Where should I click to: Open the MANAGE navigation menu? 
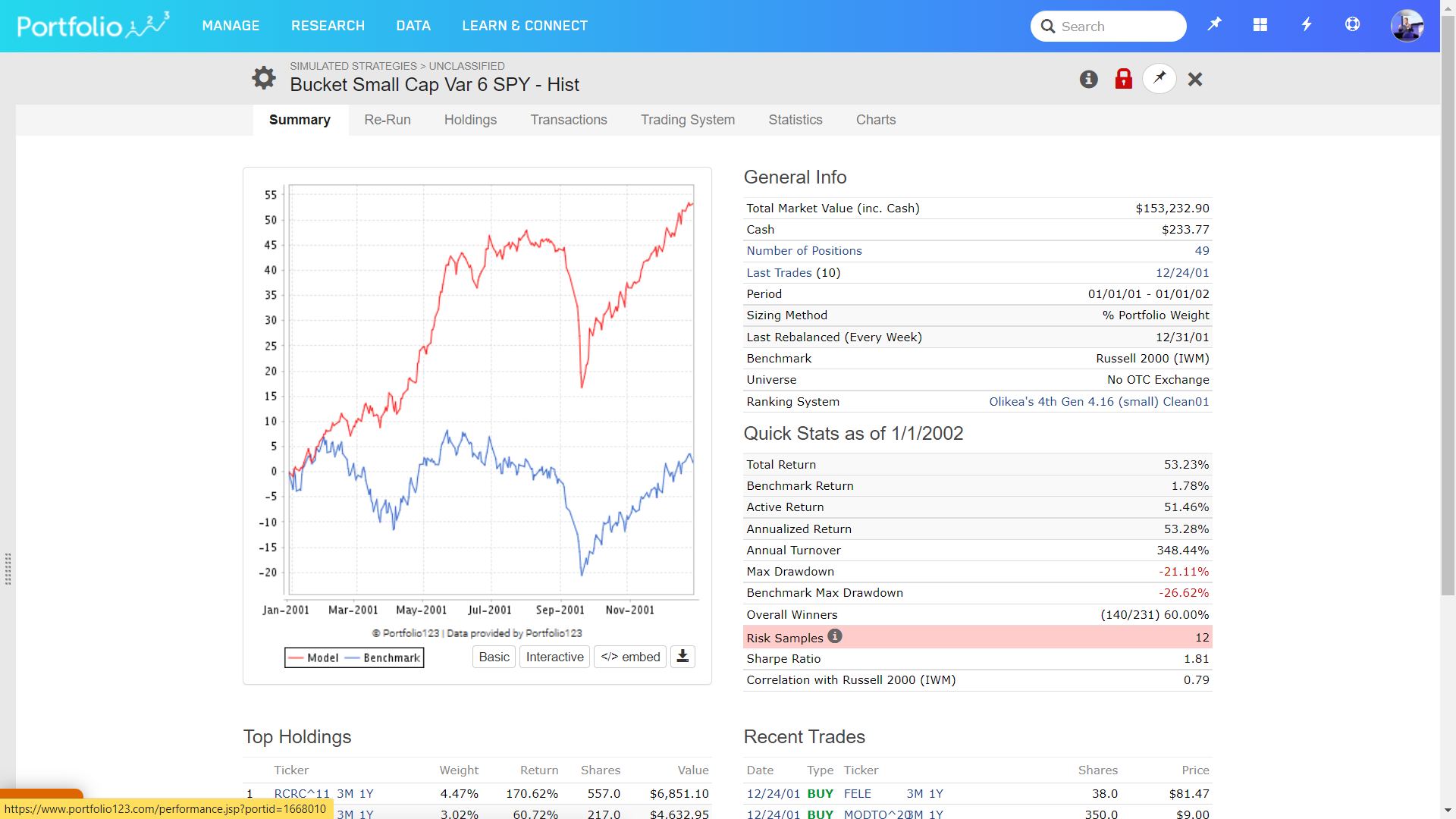tap(231, 26)
